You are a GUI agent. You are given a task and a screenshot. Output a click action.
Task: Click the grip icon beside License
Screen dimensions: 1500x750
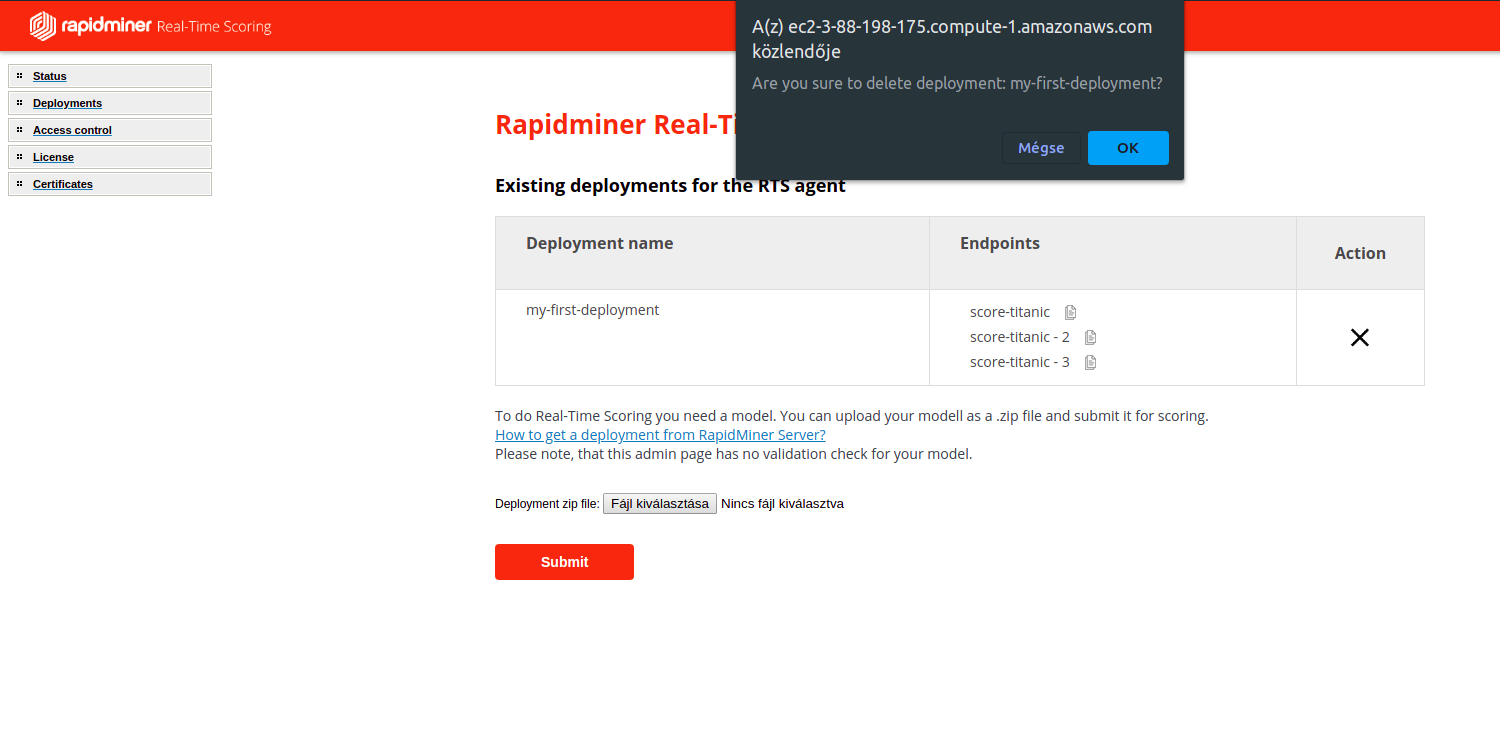coord(19,157)
